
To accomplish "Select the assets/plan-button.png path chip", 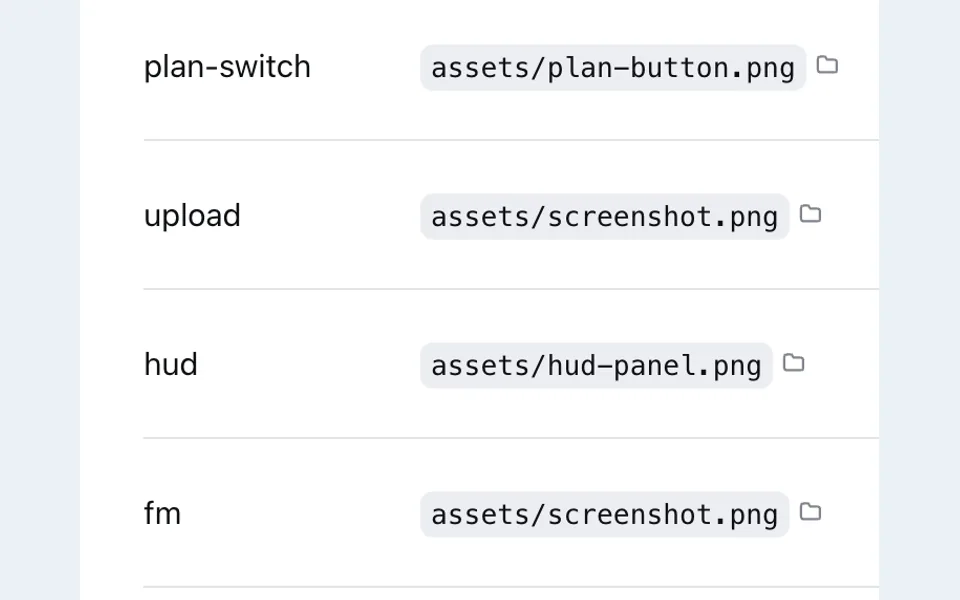I will [613, 67].
